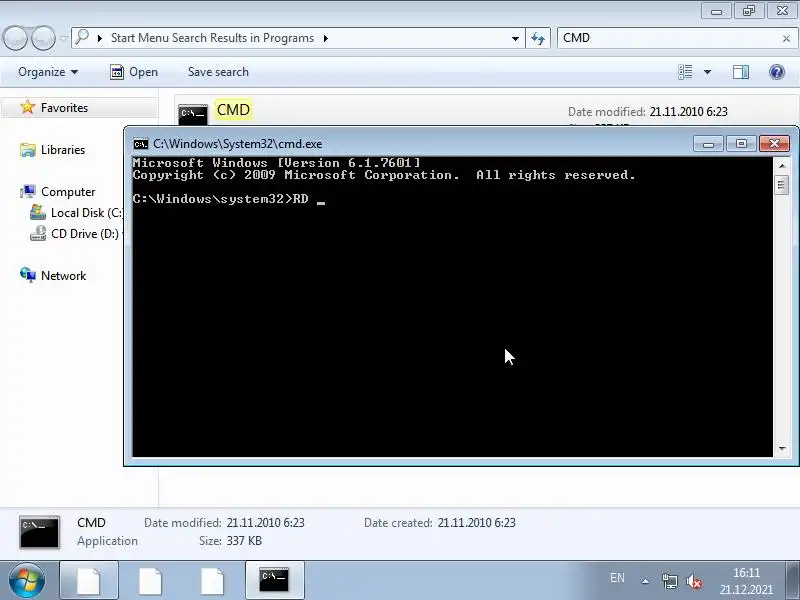800x600 pixels.
Task: Click the console scrollbar down arrow
Action: click(782, 448)
